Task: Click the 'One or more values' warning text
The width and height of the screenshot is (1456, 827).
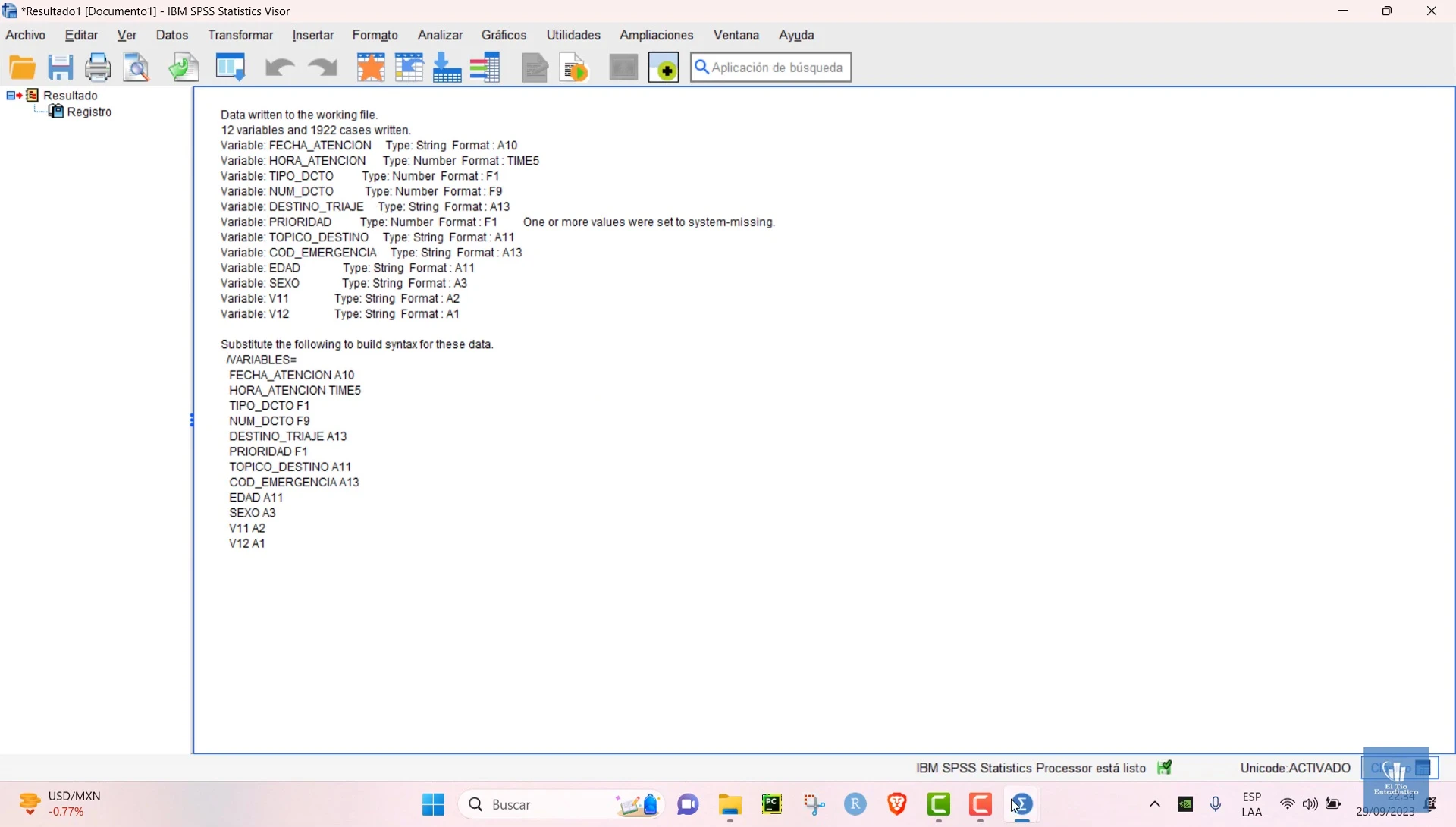Action: coord(649,222)
